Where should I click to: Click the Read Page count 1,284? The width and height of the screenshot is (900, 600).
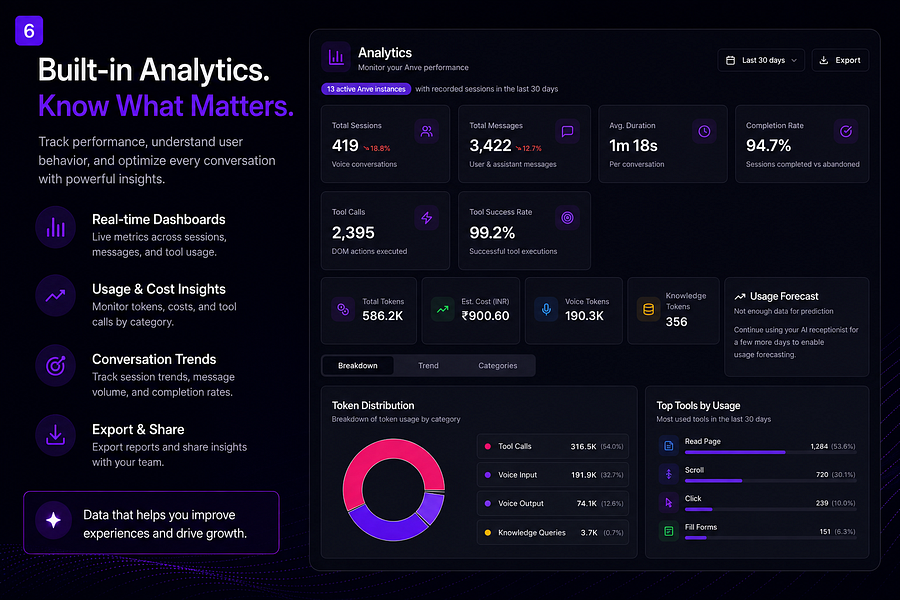[819, 446]
